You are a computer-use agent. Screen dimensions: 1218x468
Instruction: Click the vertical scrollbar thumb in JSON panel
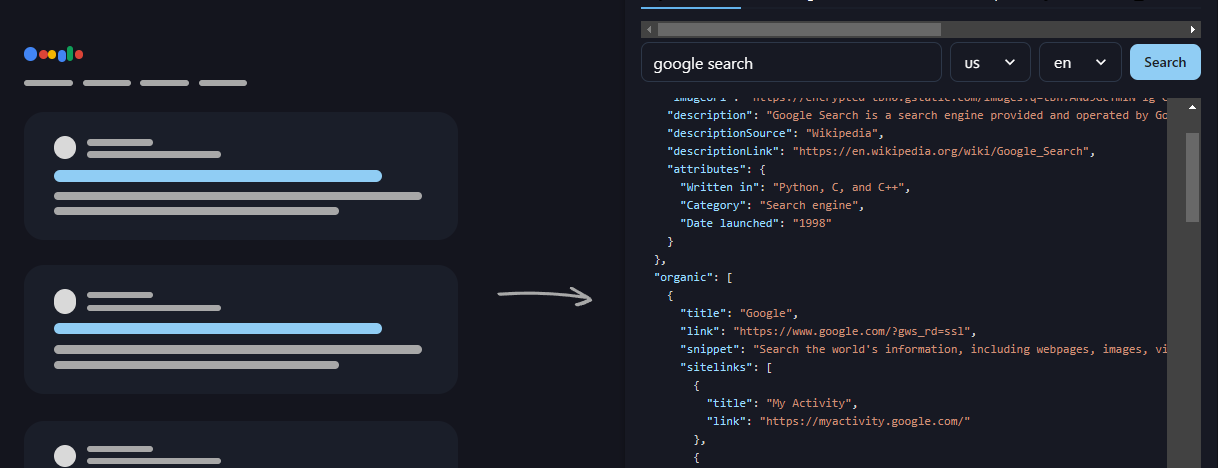1192,175
